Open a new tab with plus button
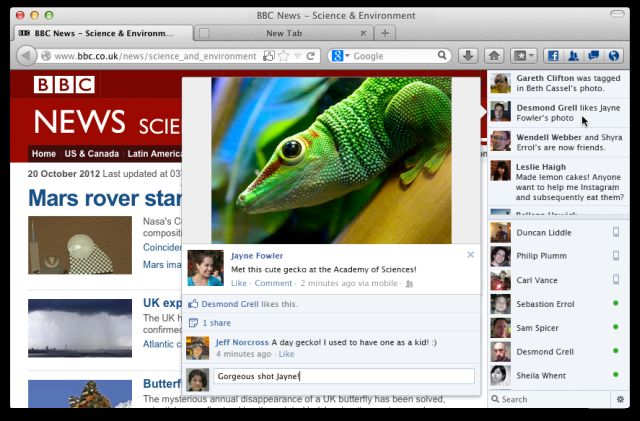This screenshot has height=421, width=640. 385,33
